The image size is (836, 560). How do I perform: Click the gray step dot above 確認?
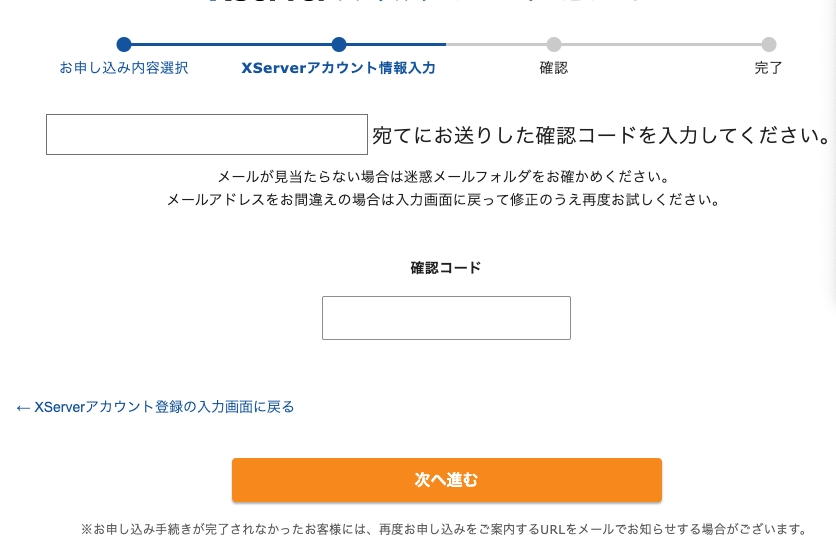pyautogui.click(x=554, y=44)
